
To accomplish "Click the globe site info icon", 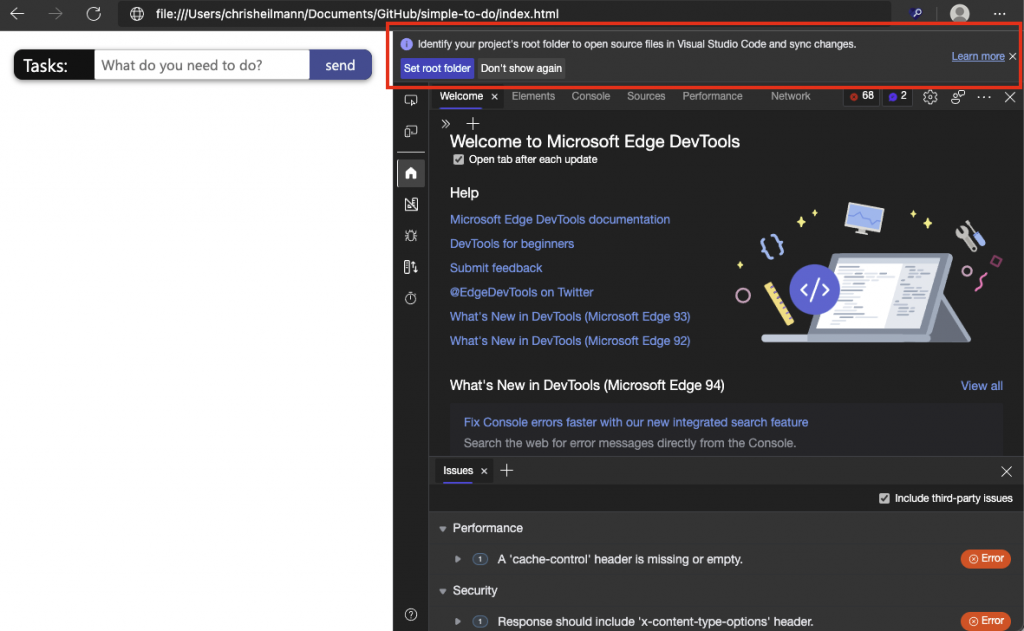I will (136, 14).
